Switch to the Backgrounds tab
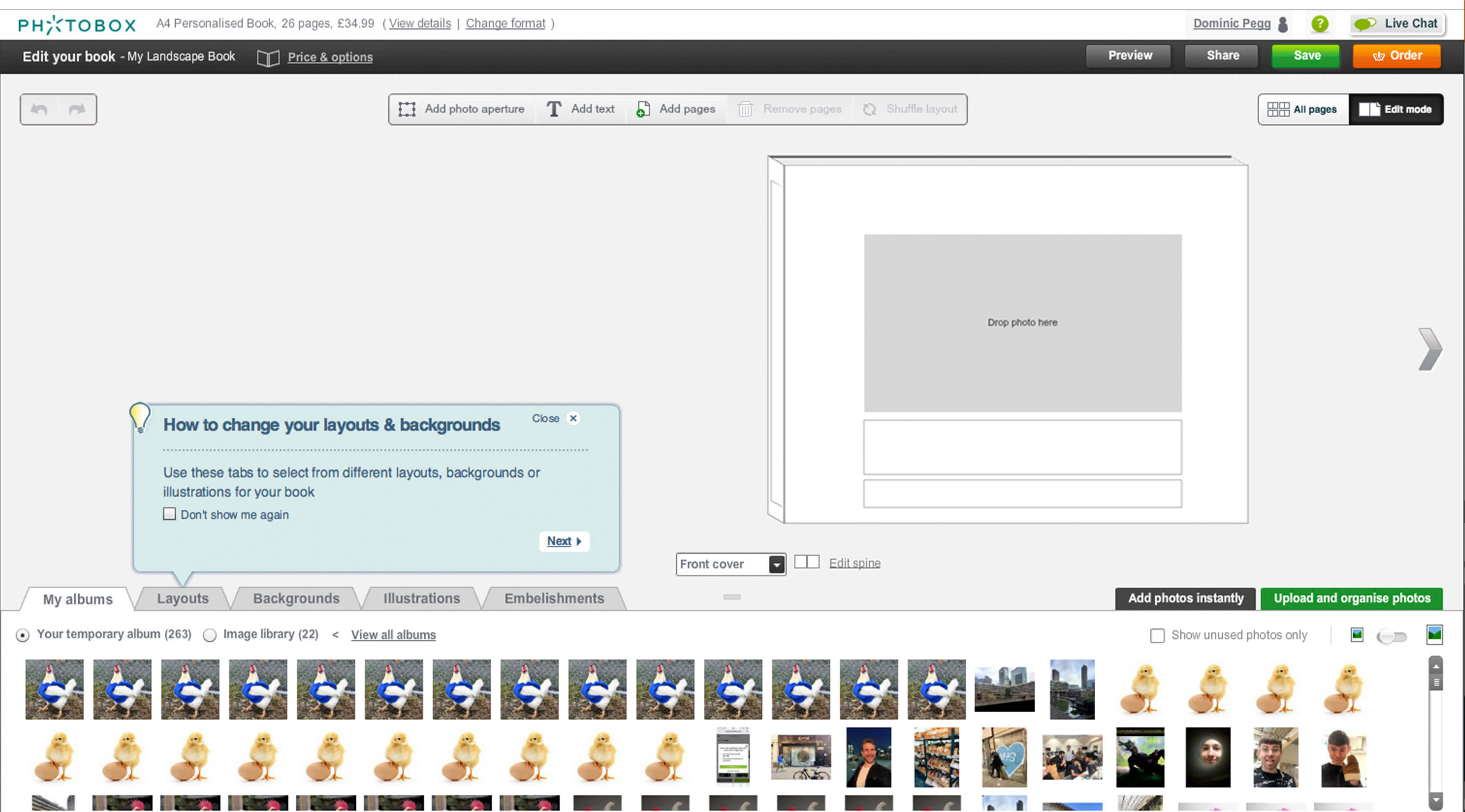The height and width of the screenshot is (812, 1465). (296, 599)
